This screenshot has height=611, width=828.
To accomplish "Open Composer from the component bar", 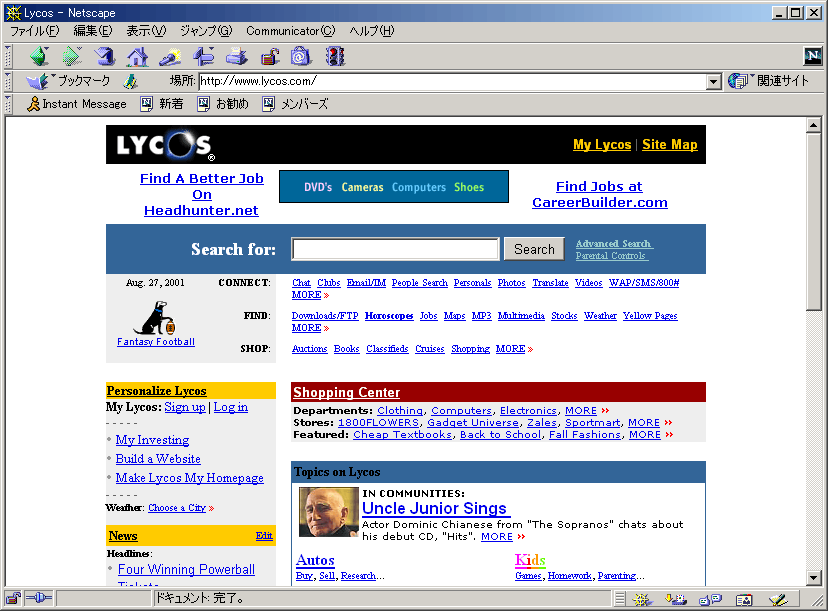I will pyautogui.click(x=778, y=599).
